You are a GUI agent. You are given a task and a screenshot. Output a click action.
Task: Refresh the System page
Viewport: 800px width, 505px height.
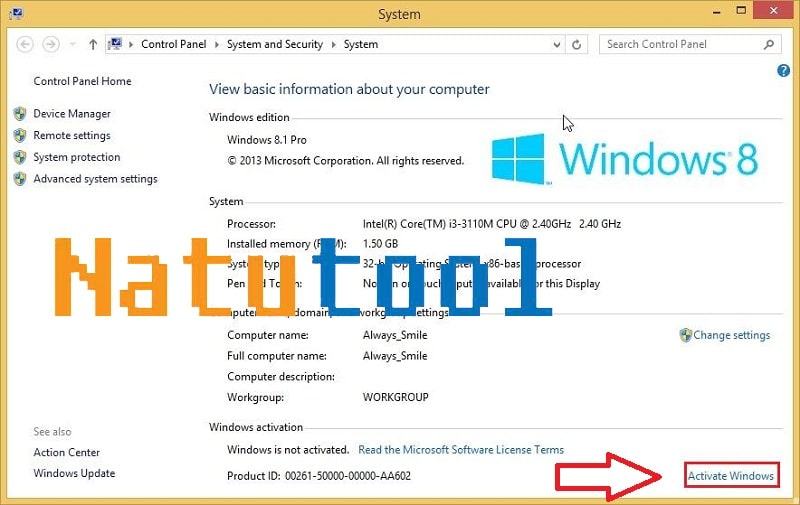577,44
